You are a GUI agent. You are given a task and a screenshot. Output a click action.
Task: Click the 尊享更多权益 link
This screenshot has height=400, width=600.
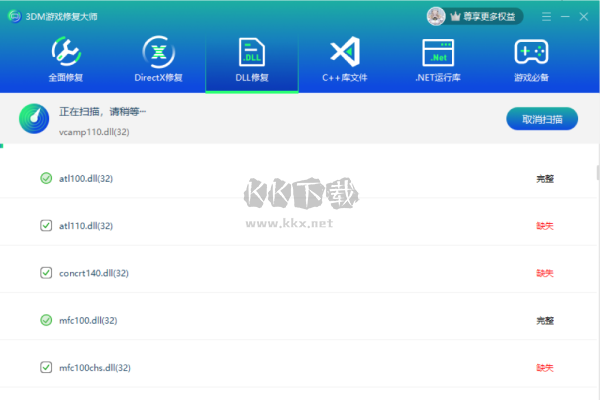(x=489, y=16)
